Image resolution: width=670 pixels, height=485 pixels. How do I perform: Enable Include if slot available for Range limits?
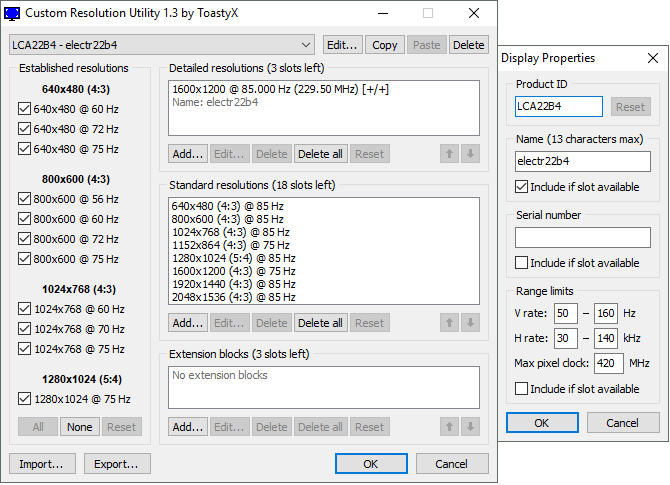point(523,388)
